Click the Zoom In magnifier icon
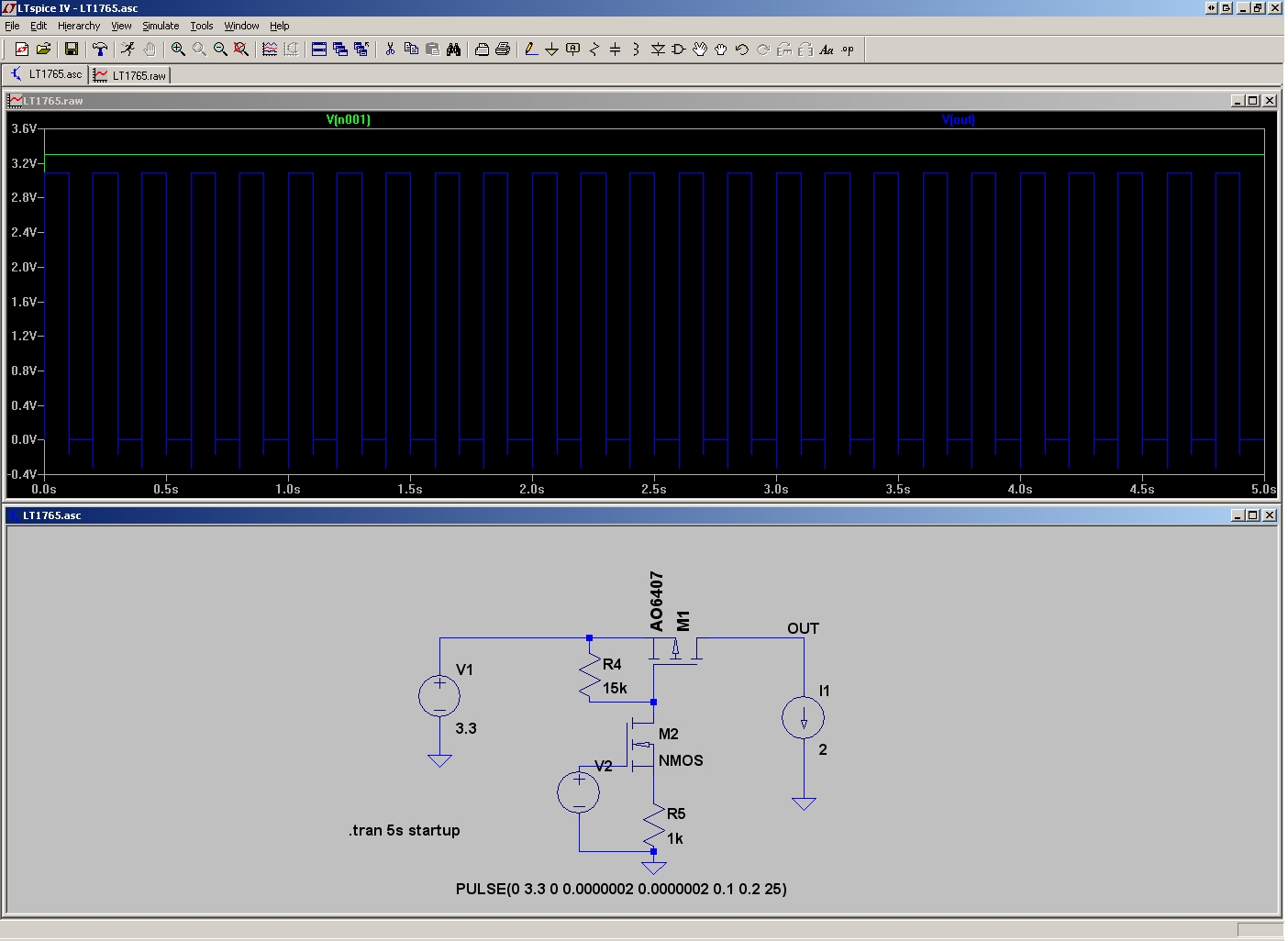The height and width of the screenshot is (941, 1288). click(178, 50)
